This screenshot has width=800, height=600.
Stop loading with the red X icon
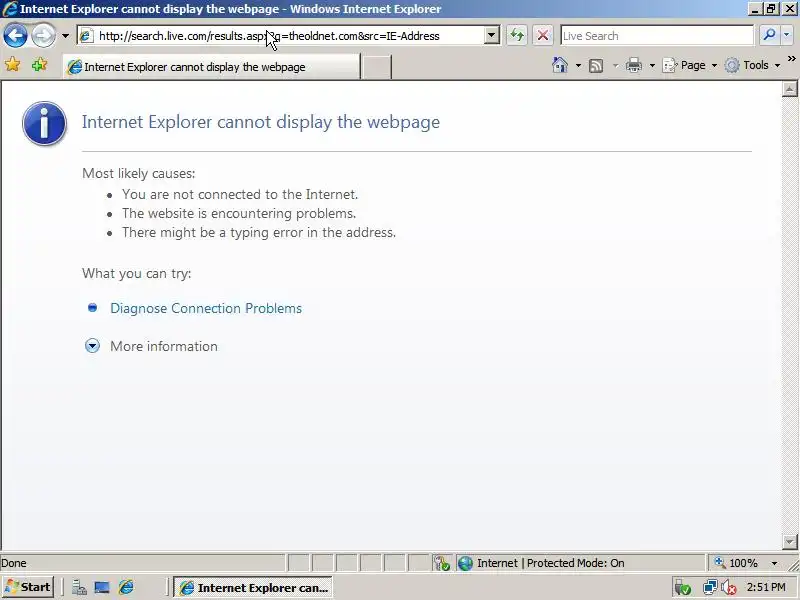(x=543, y=36)
